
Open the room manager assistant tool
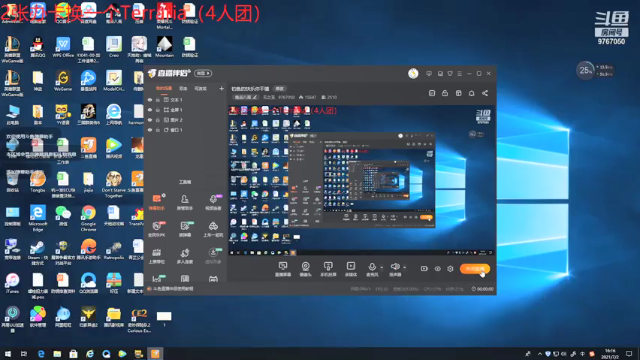tap(184, 202)
